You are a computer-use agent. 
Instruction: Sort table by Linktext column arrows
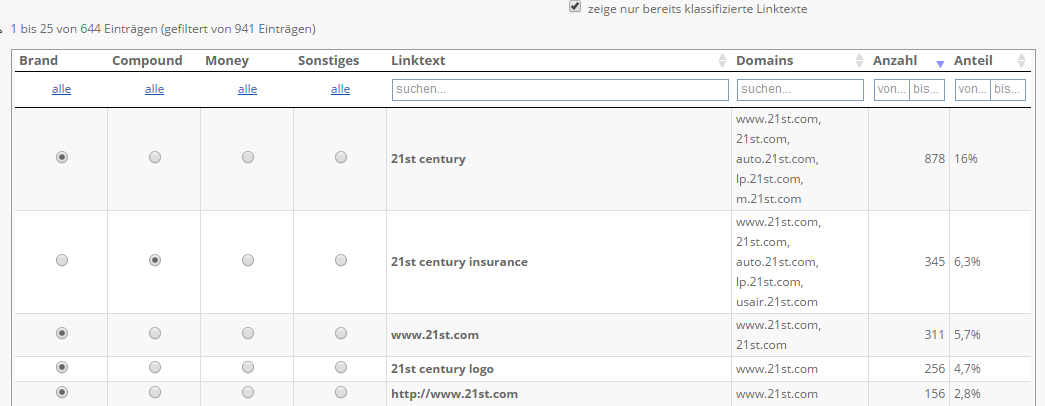coord(722,61)
